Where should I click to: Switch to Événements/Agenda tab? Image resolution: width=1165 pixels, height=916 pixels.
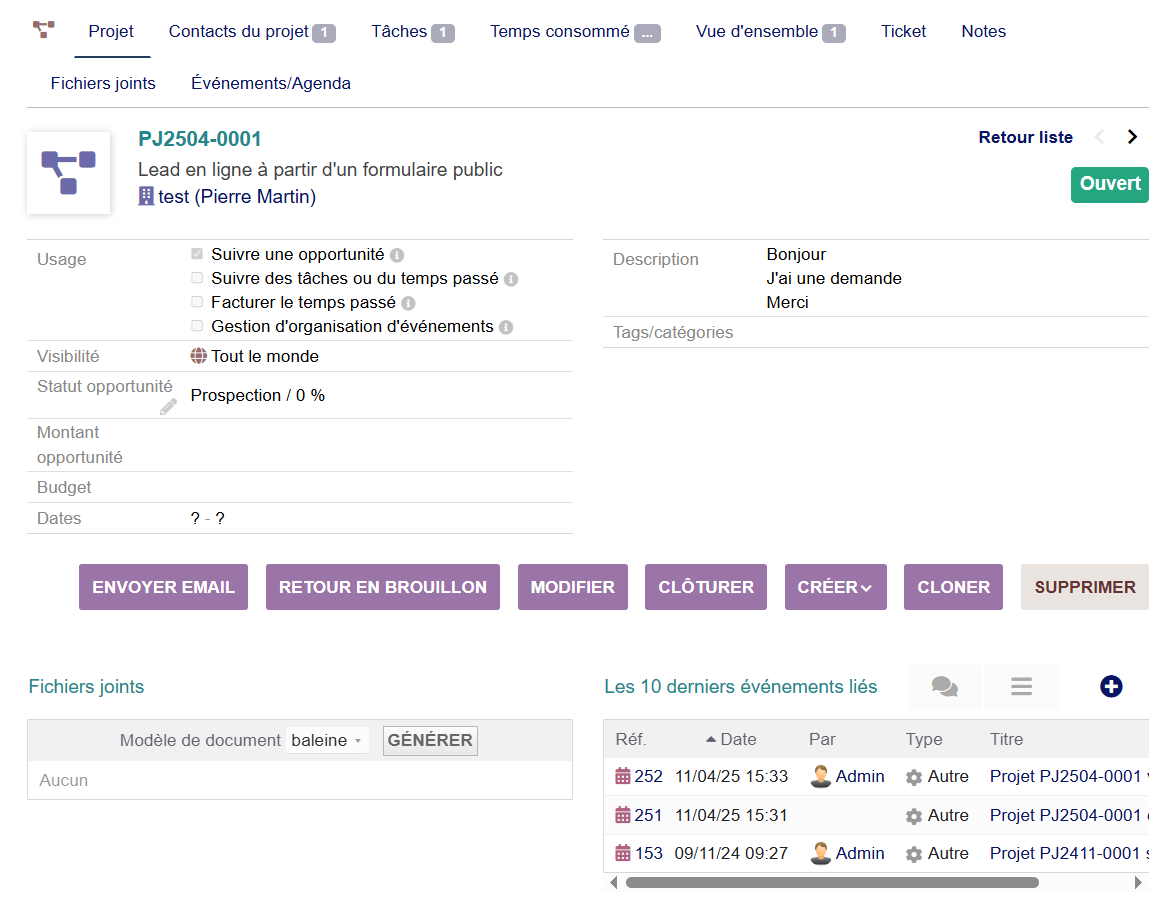pyautogui.click(x=271, y=84)
